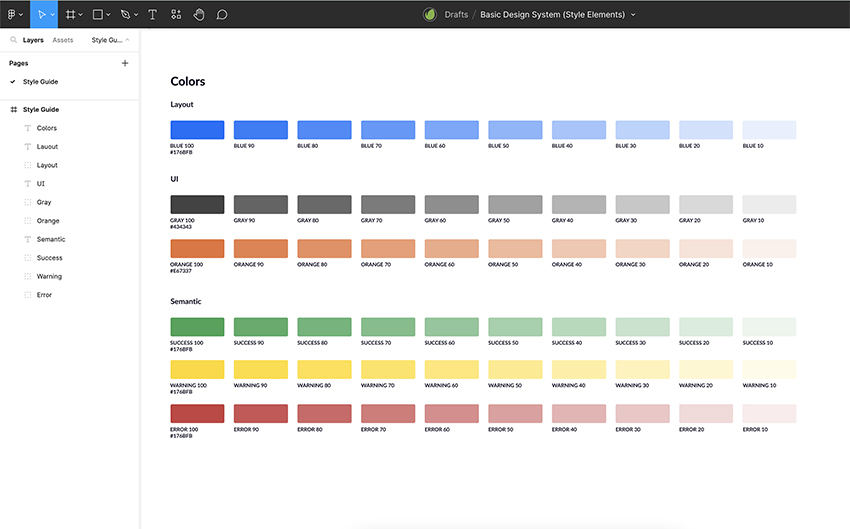Screen dimensions: 850x529
Task: Expand Frame tool options arrow
Action: click(80, 15)
